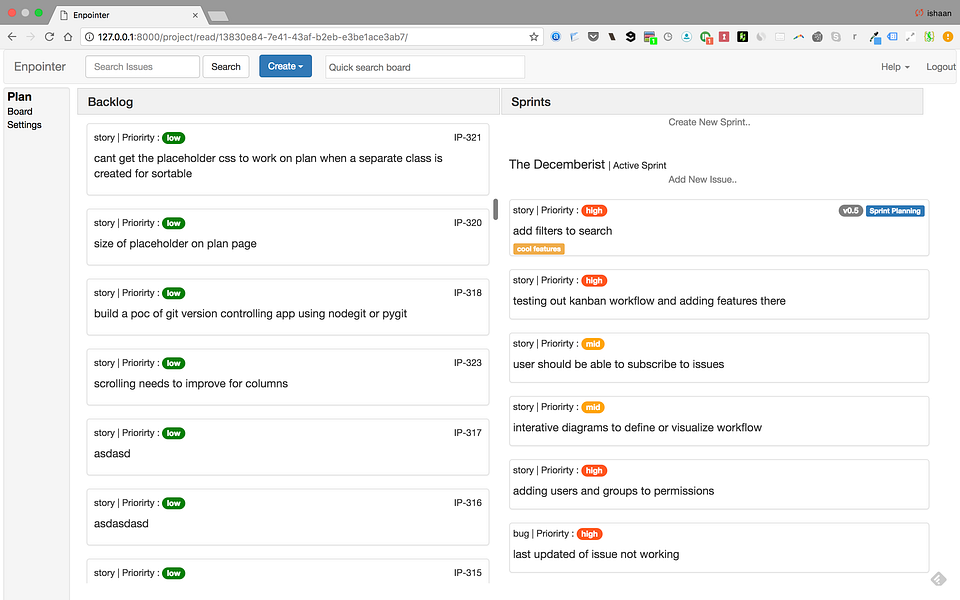Open the teal user-profile extension icon
This screenshot has width=960, height=600.
(687, 37)
